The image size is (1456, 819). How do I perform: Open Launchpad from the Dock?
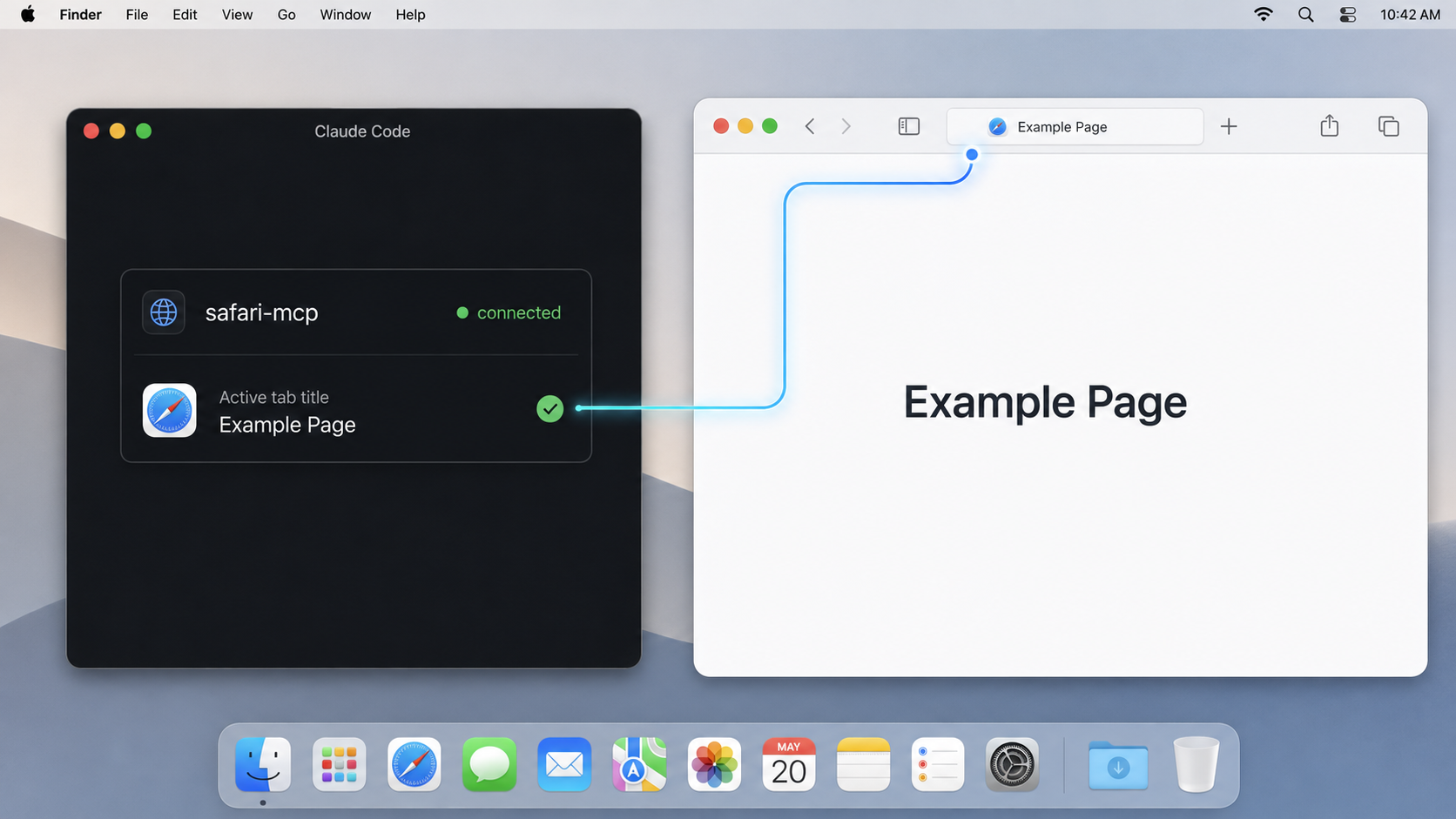(339, 765)
